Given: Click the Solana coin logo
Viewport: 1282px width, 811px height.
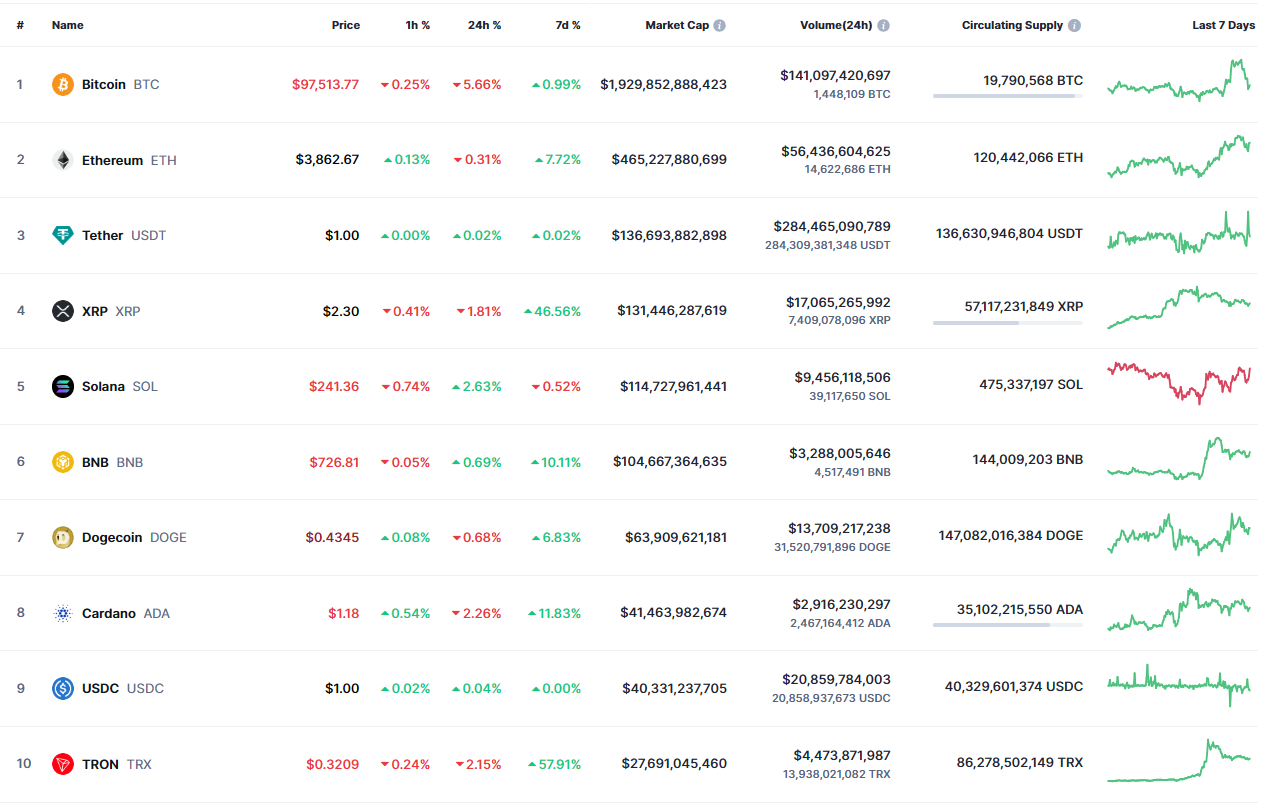Looking at the screenshot, I should (63, 387).
